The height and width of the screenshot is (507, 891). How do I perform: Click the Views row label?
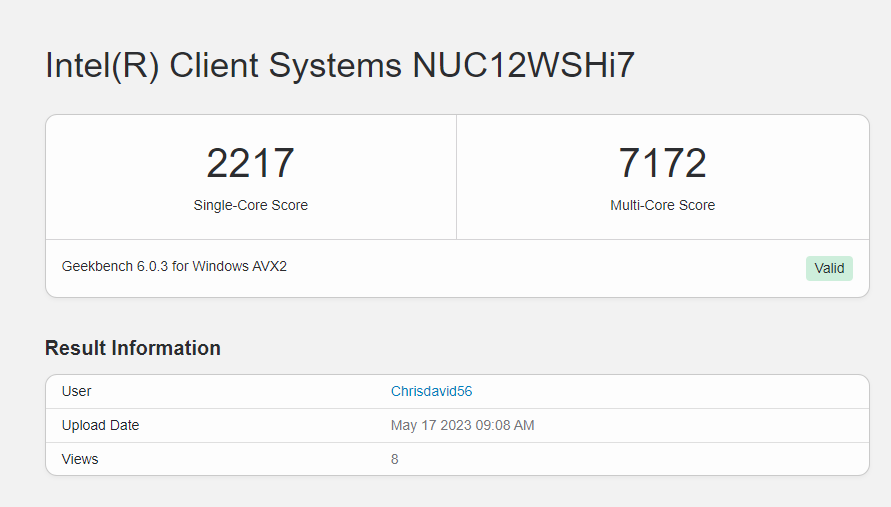tap(80, 459)
